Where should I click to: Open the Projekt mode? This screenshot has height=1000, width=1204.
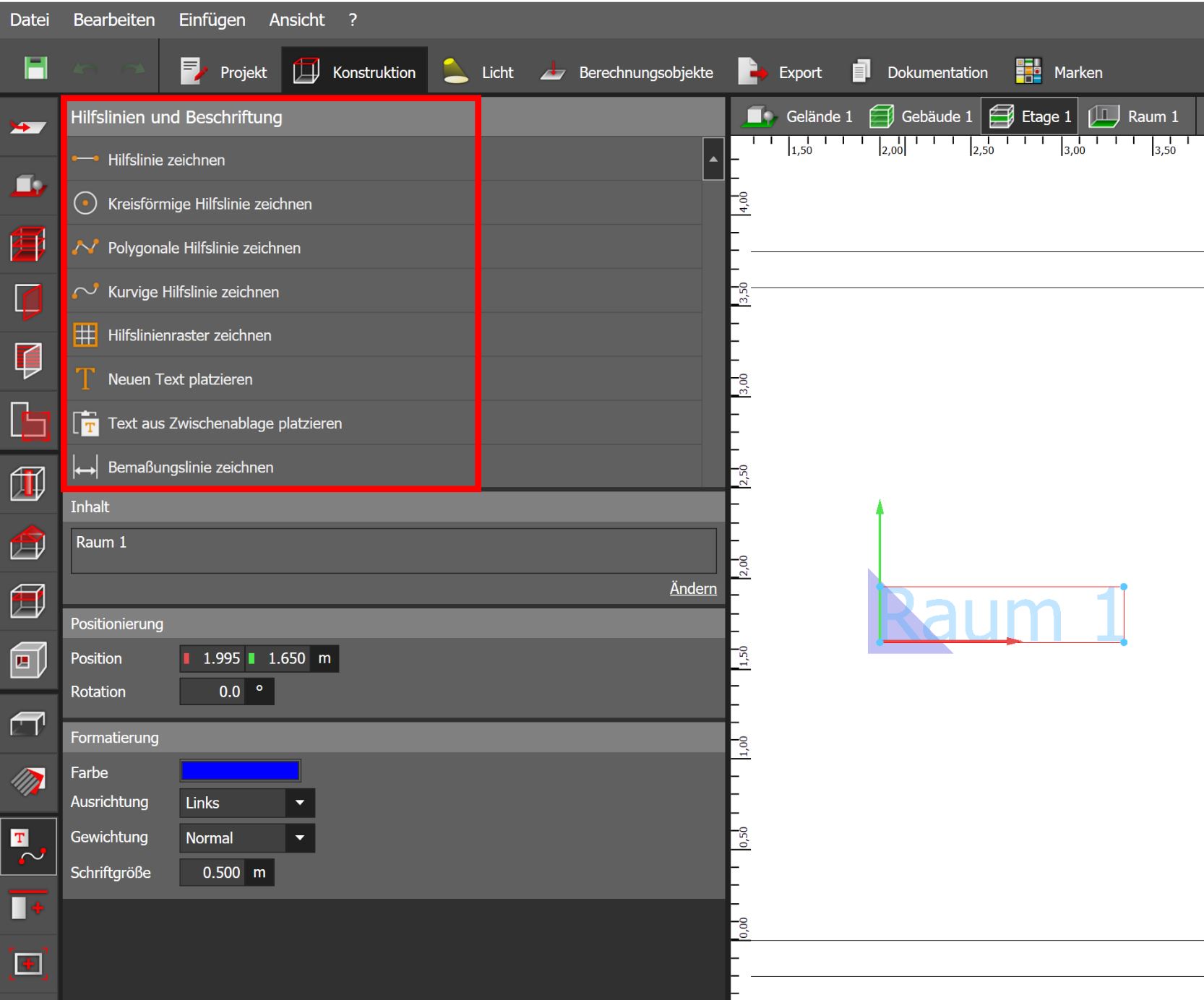[x=223, y=72]
